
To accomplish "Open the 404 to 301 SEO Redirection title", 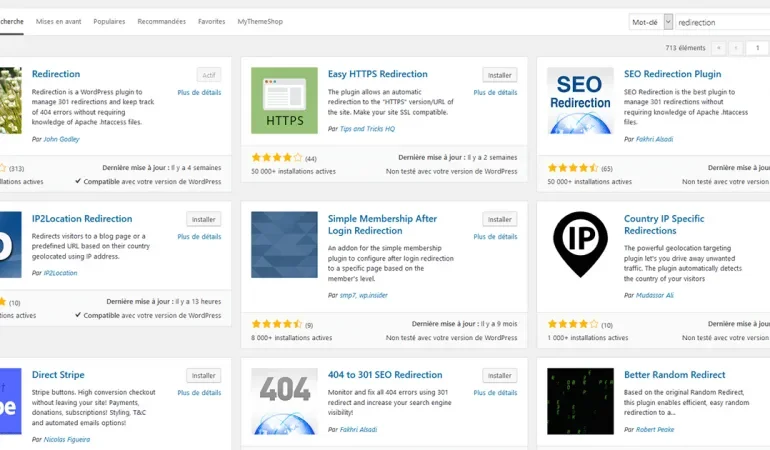I will pos(385,375).
